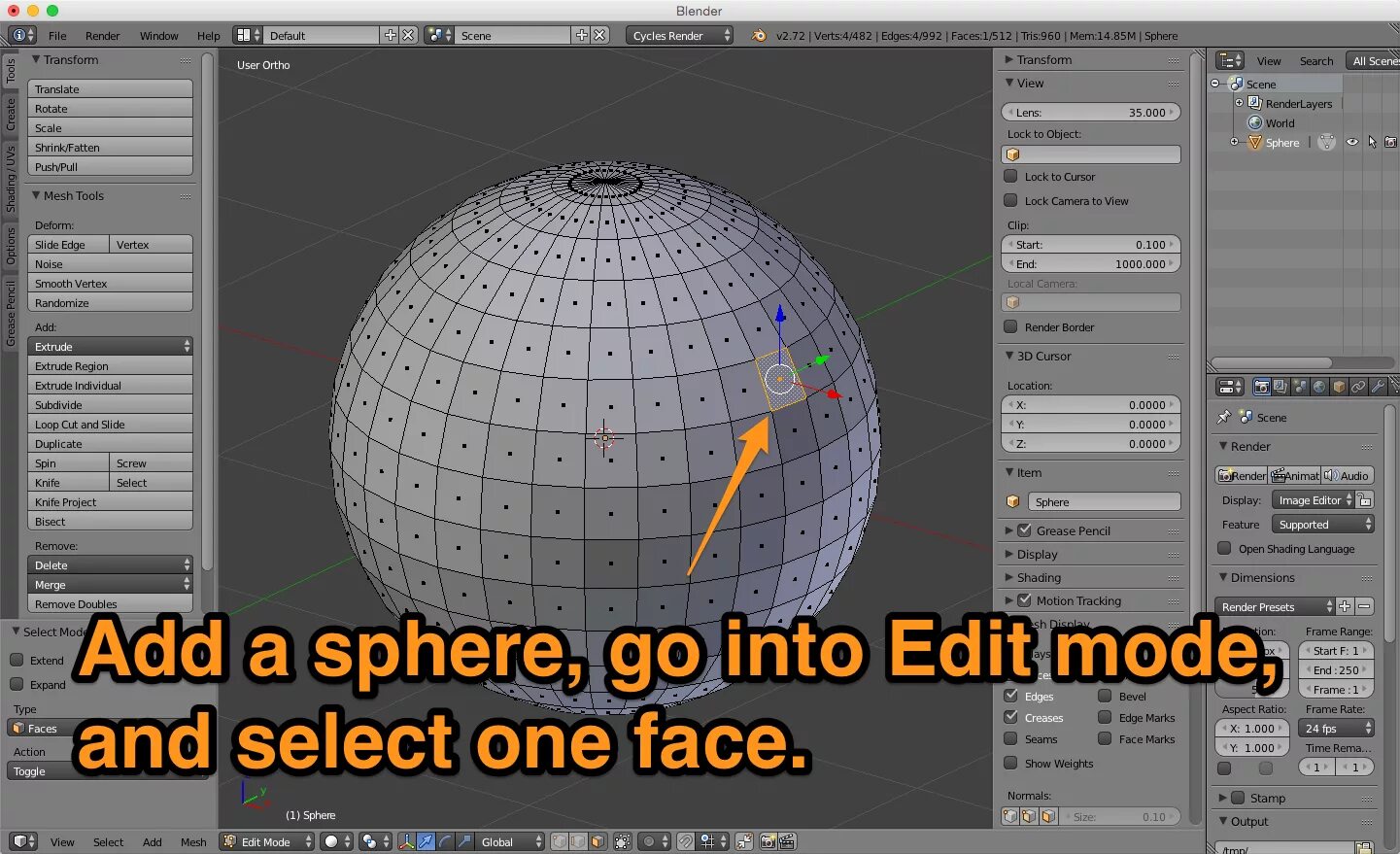Click the scene browse icon in header
Viewport: 1400px width, 854px height.
439,35
